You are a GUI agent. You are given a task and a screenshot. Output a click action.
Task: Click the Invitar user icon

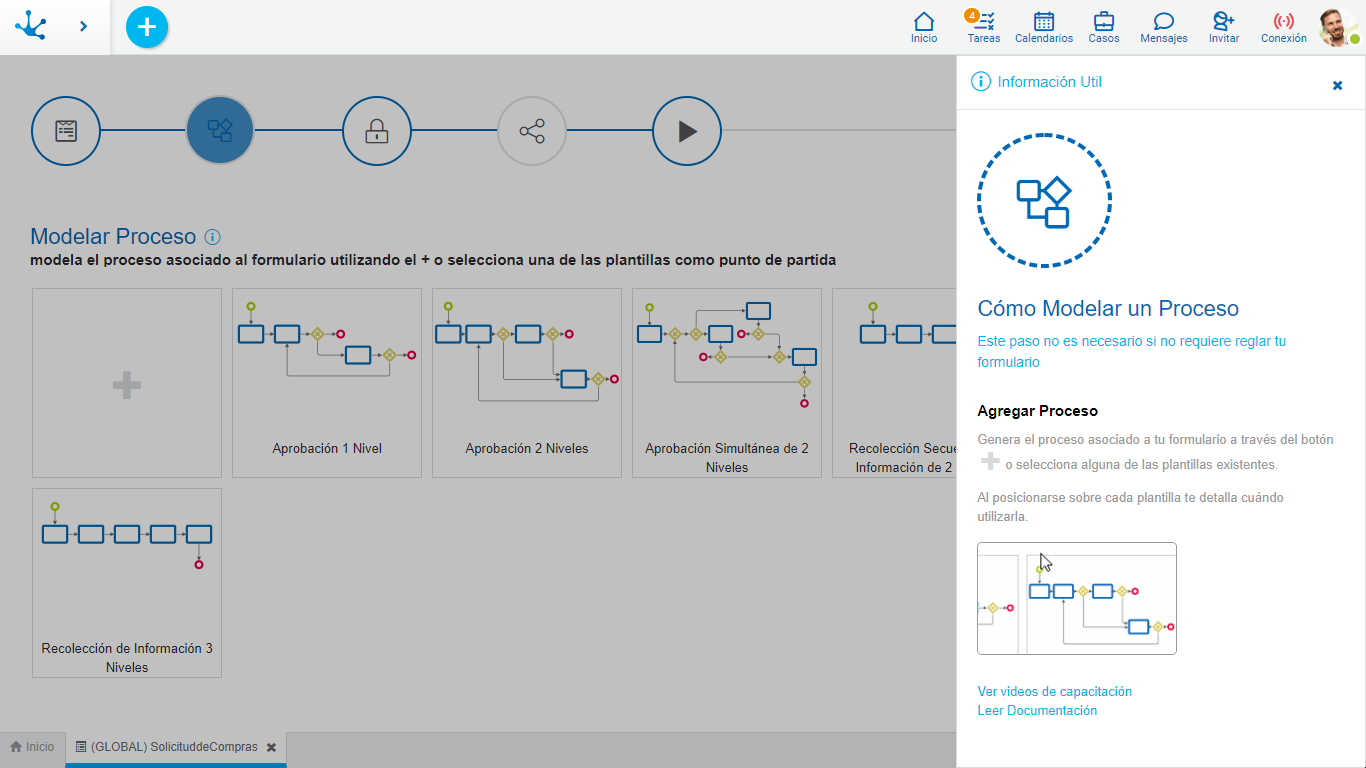[x=1223, y=27]
